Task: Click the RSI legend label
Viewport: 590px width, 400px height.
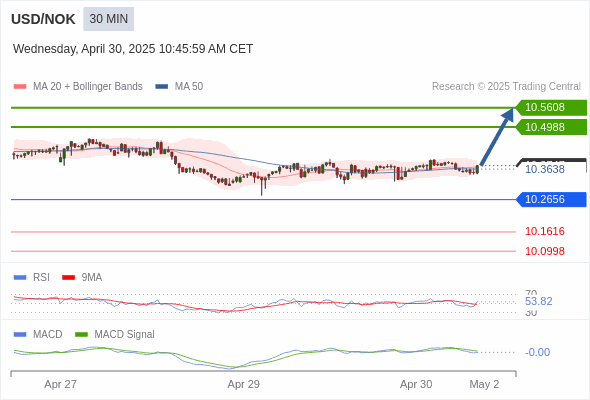Action: (x=41, y=278)
